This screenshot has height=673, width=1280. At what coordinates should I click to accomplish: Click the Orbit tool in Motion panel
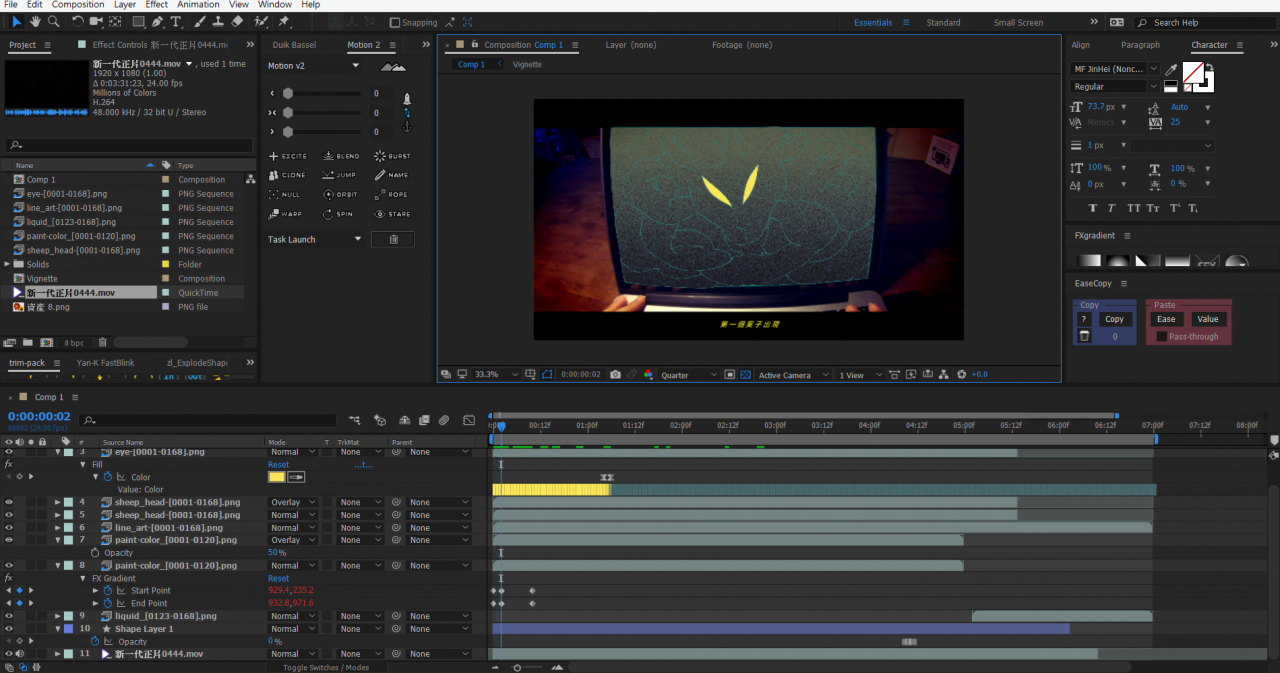pyautogui.click(x=340, y=194)
